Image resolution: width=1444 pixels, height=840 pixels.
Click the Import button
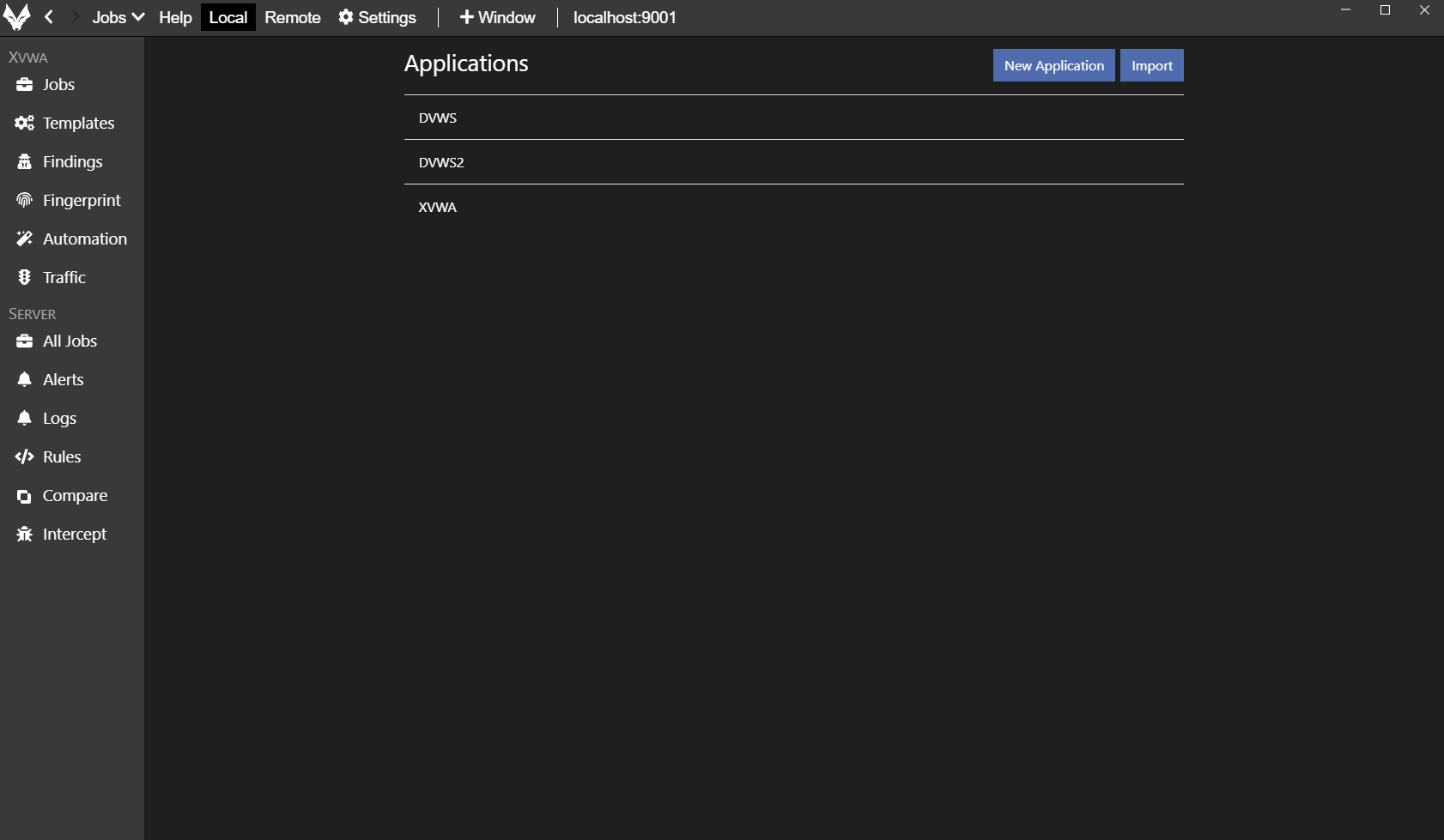click(1151, 65)
